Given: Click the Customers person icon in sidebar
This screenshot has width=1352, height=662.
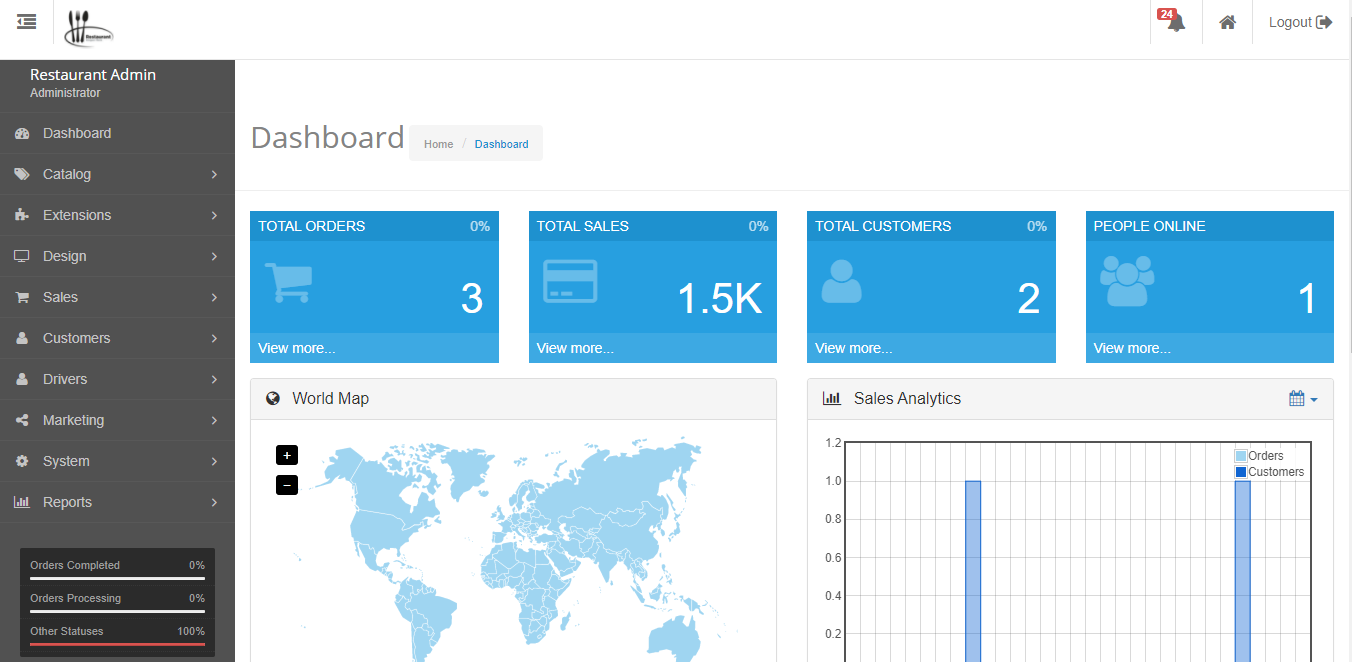Looking at the screenshot, I should [x=22, y=338].
